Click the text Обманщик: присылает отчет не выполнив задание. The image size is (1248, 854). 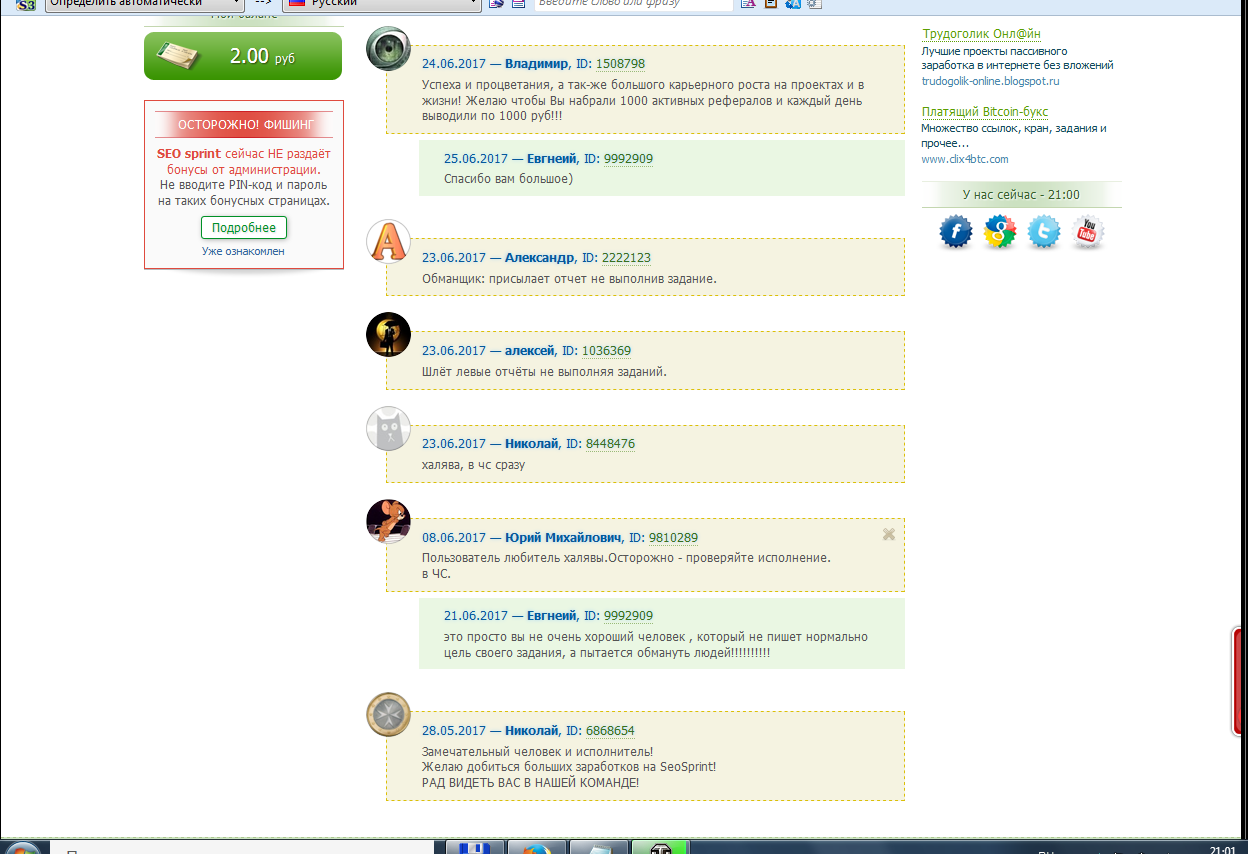coord(569,278)
